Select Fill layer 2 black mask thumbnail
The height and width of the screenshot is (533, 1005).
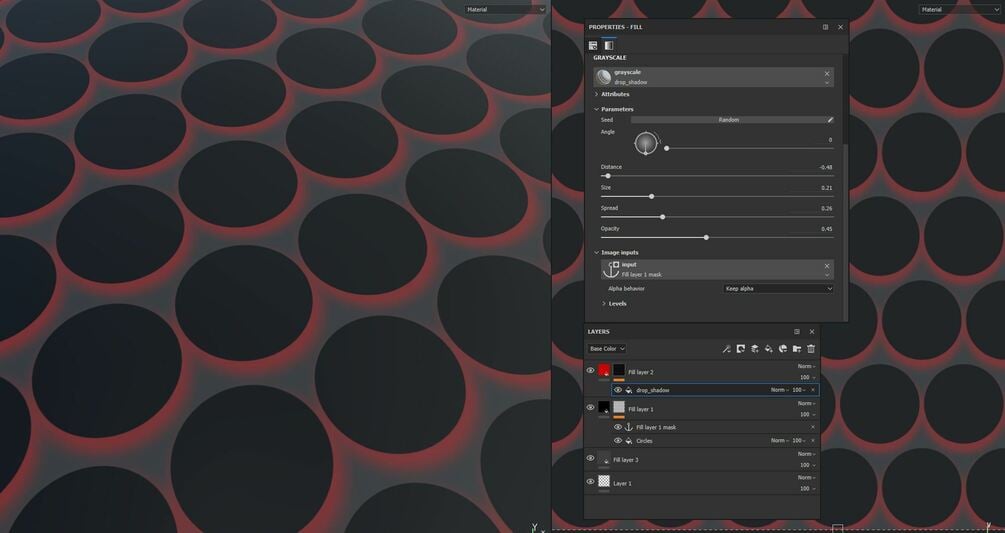click(619, 370)
